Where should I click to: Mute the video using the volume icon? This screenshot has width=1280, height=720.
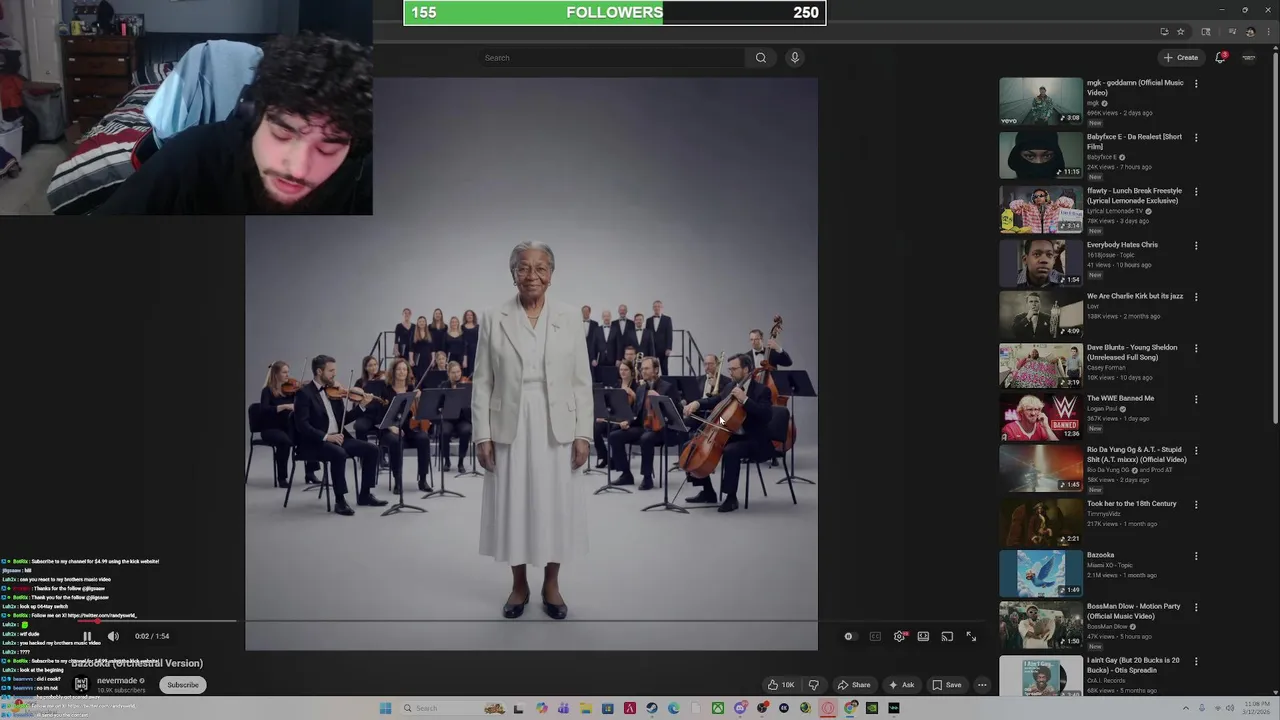click(x=113, y=636)
